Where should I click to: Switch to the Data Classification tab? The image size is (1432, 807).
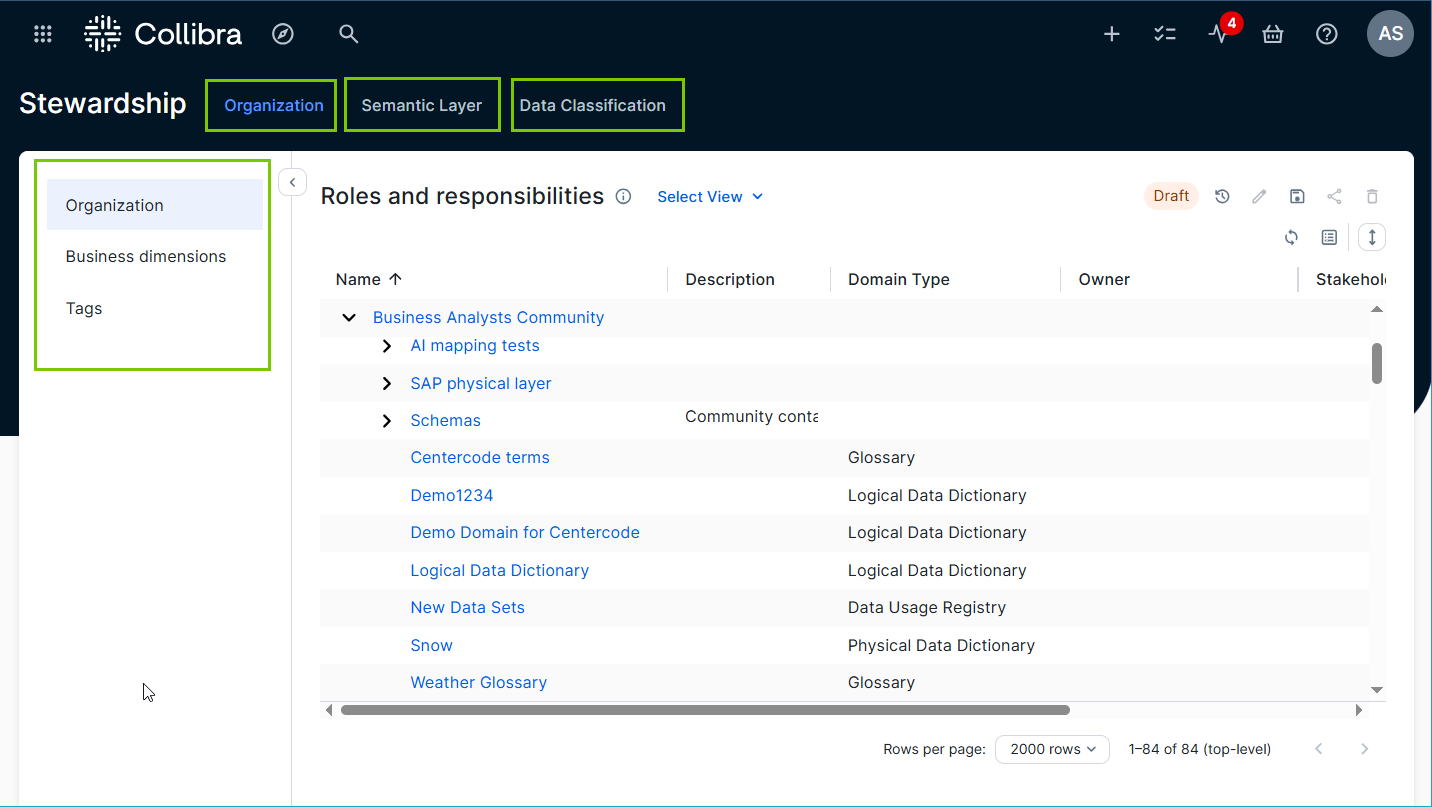(592, 105)
